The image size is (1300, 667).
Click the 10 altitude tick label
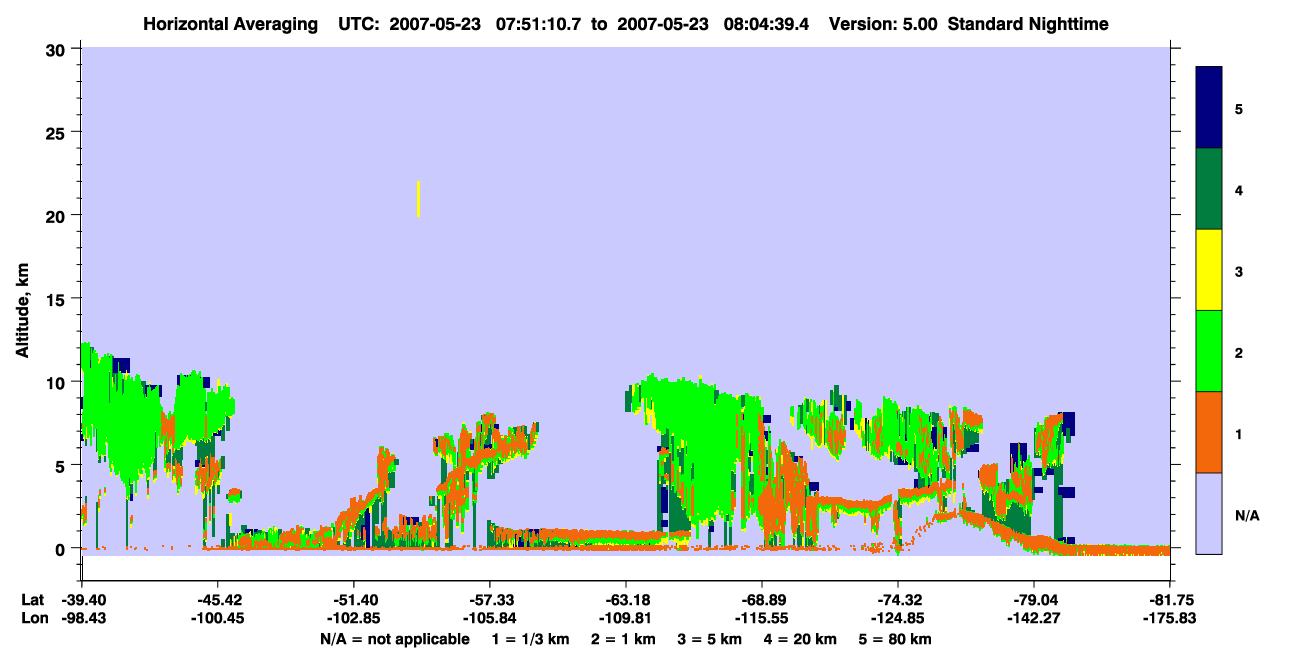57,382
